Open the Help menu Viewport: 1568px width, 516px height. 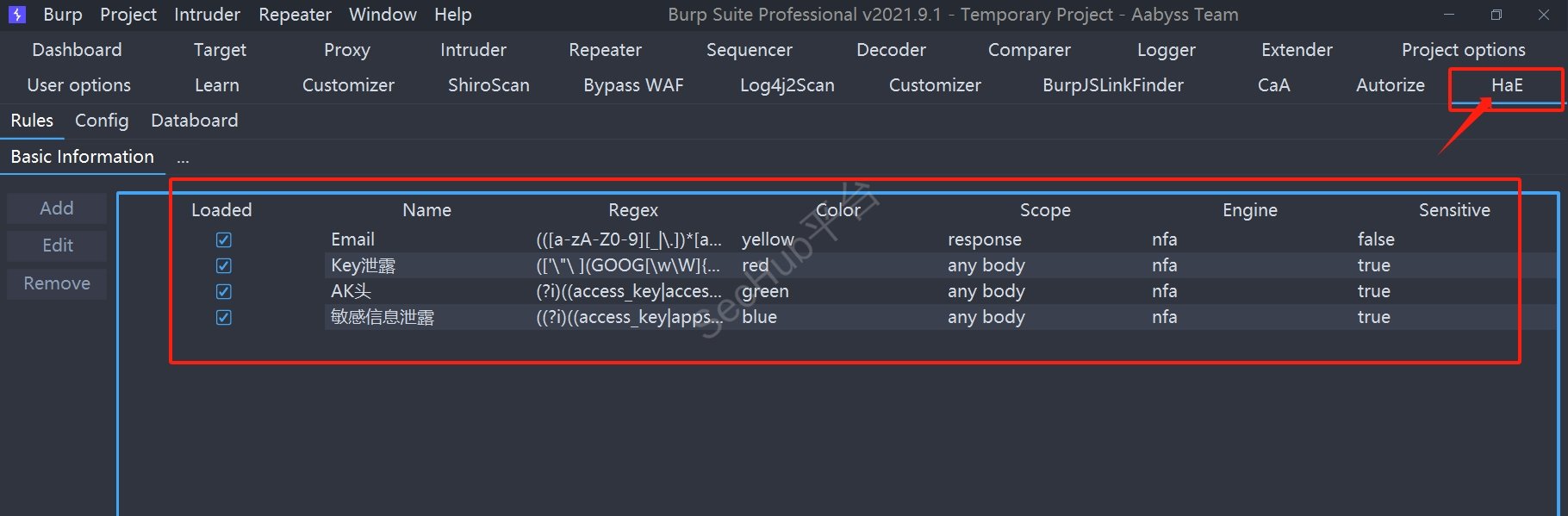(452, 15)
